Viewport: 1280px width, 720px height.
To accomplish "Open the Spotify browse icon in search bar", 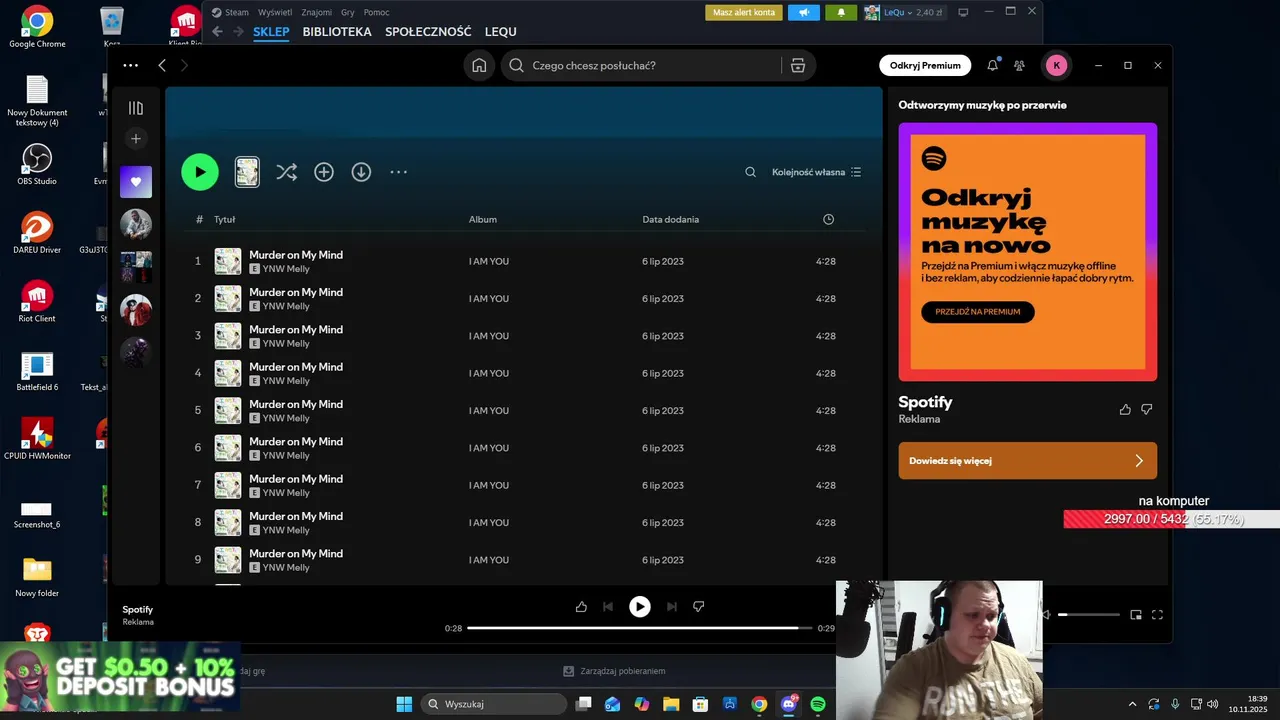I will click(798, 65).
